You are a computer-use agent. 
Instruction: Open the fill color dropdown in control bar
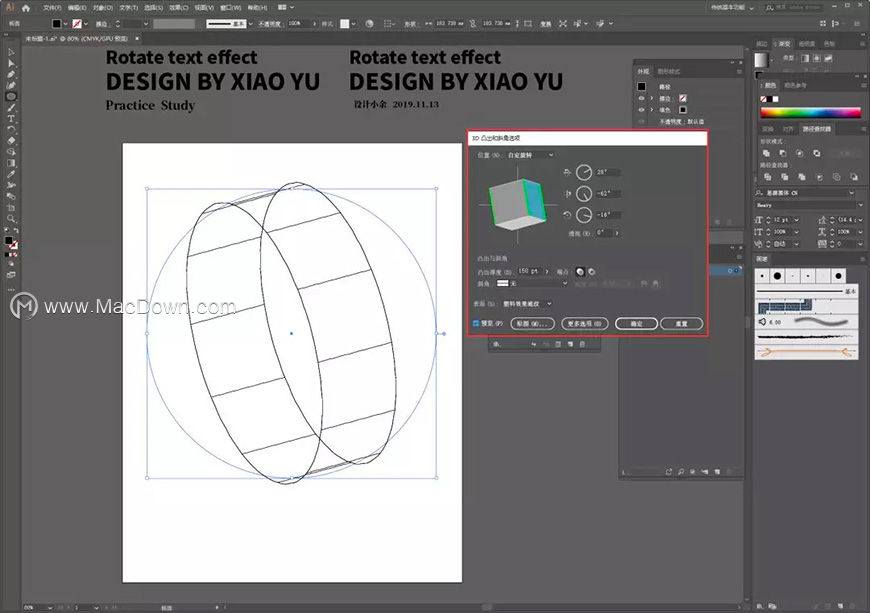pos(65,24)
